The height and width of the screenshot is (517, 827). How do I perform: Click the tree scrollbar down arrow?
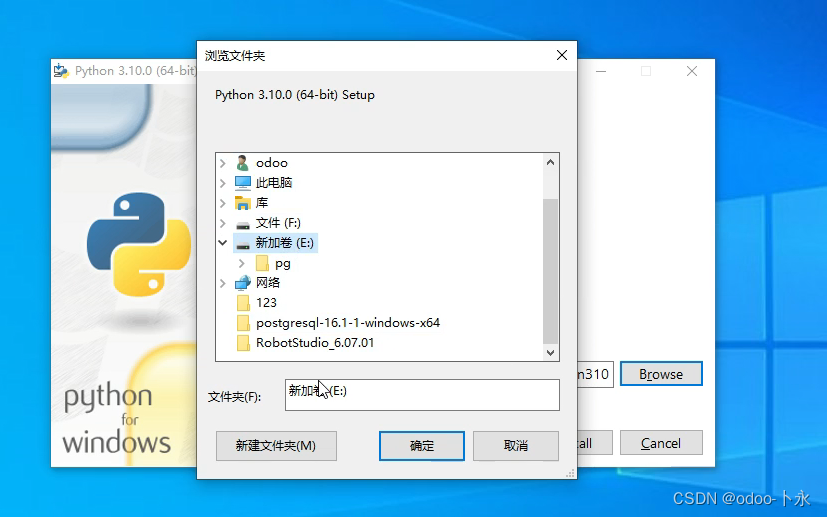(x=550, y=352)
